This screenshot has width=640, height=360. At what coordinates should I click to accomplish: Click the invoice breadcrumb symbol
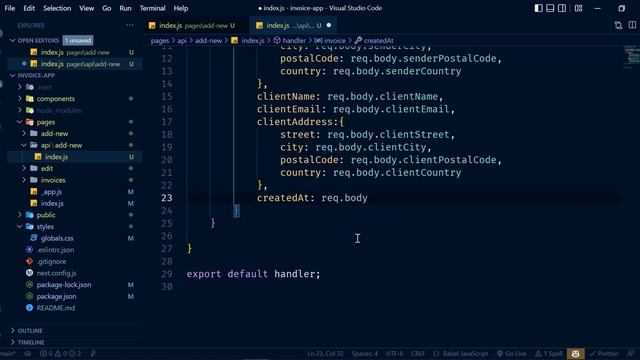[330, 40]
